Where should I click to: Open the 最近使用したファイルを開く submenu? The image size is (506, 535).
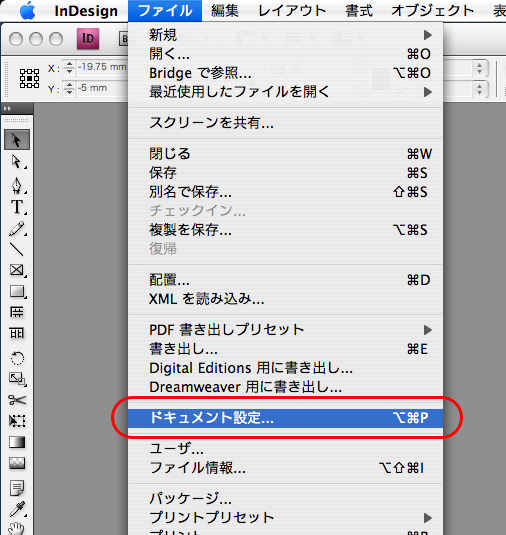[286, 92]
